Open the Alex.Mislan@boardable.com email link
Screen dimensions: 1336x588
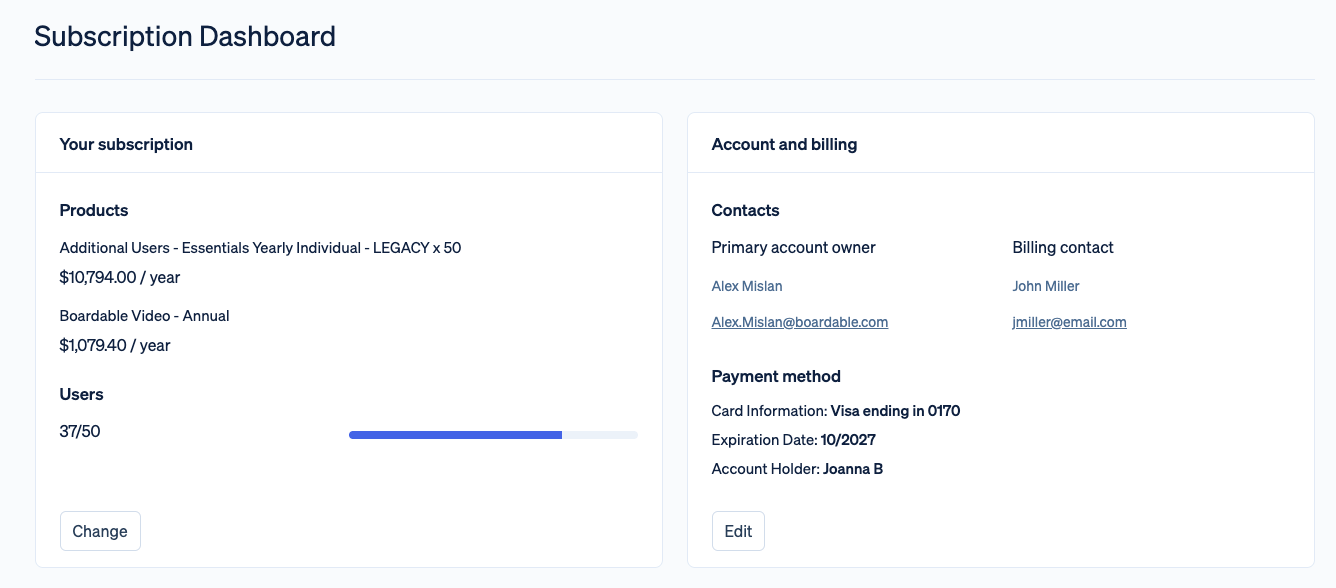(x=800, y=322)
